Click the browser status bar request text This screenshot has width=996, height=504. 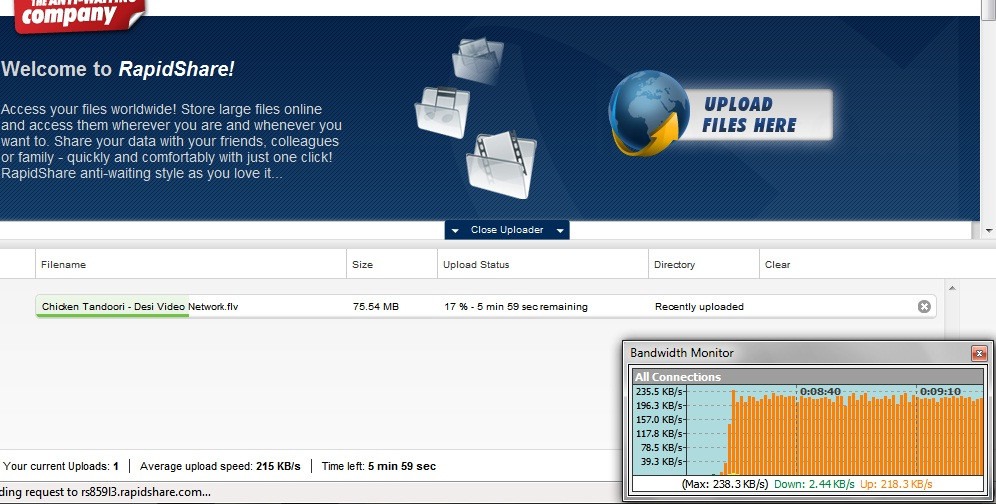105,492
